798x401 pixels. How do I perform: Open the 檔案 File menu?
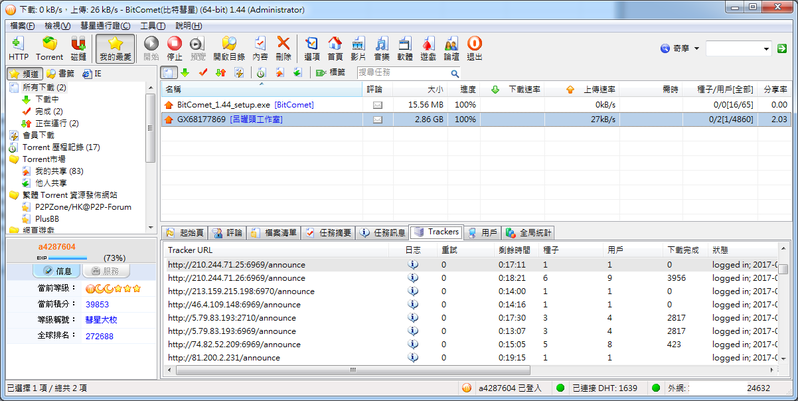coord(22,25)
